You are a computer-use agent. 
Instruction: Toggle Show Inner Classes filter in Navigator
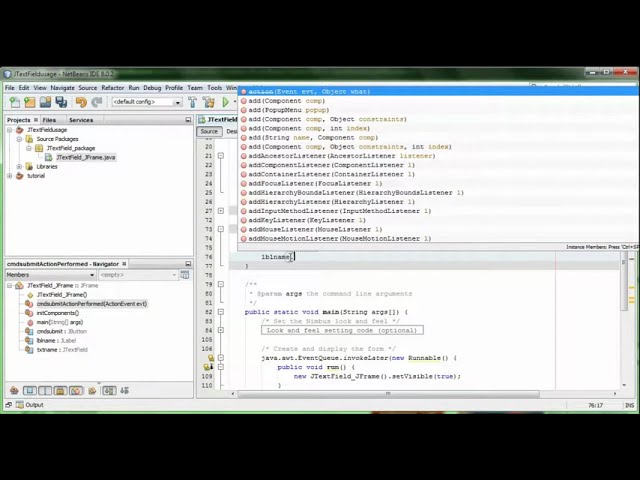pyautogui.click(x=76, y=391)
